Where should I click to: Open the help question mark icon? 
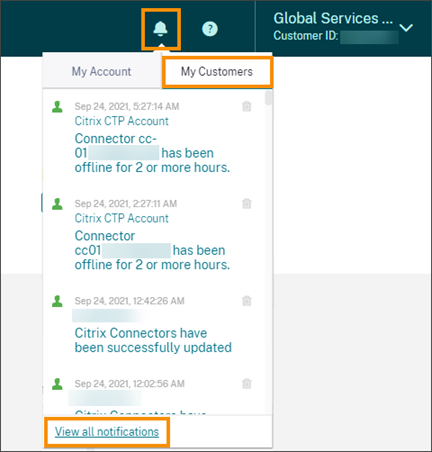pos(210,29)
